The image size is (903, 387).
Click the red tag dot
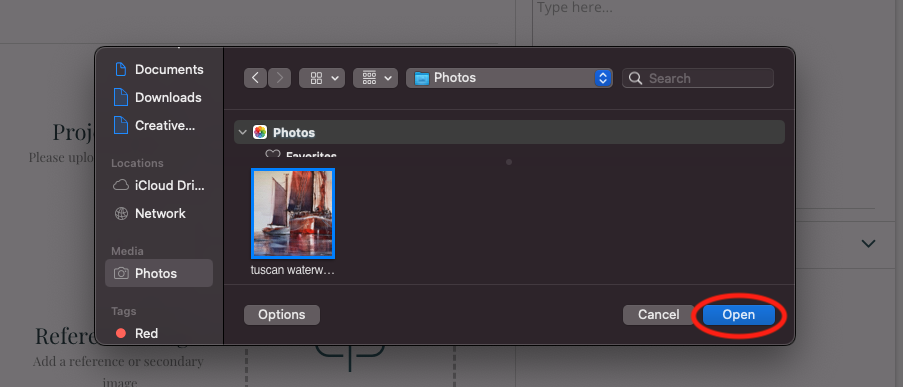[x=121, y=333]
